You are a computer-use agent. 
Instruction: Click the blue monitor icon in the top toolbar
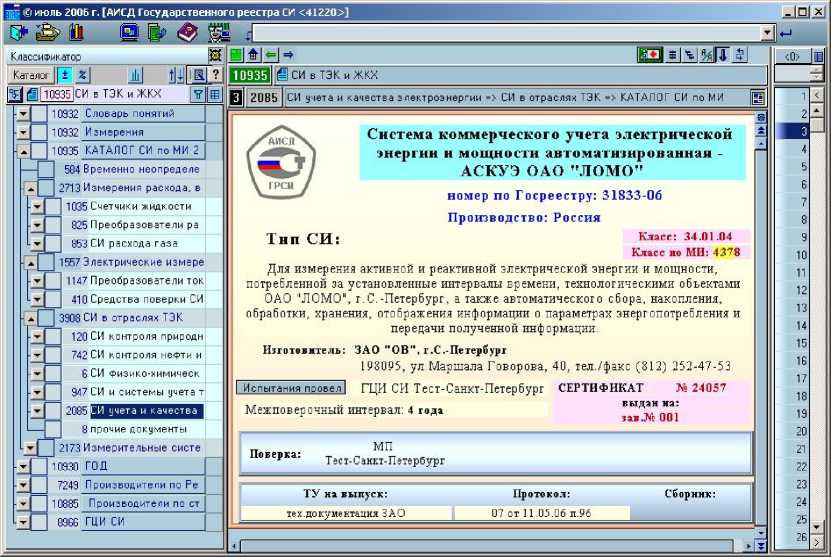pos(129,32)
